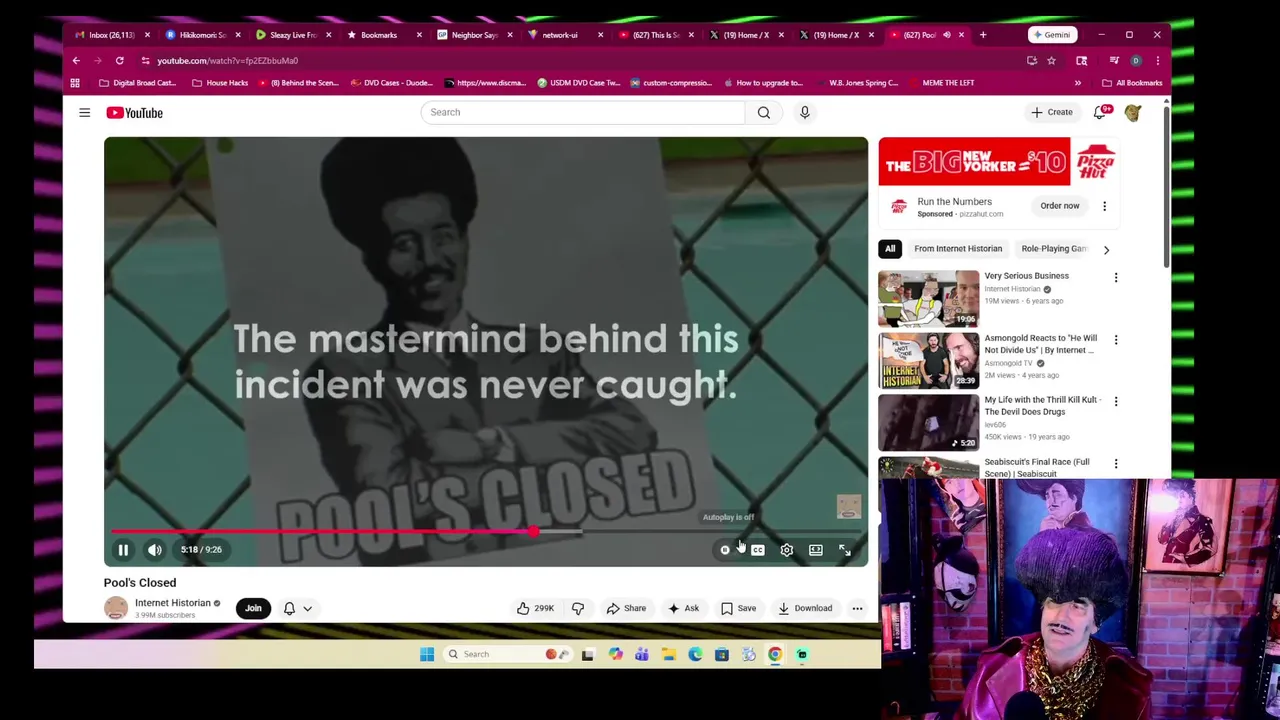Open the Gemini button in Chrome
Image resolution: width=1280 pixels, height=720 pixels.
[x=1052, y=35]
